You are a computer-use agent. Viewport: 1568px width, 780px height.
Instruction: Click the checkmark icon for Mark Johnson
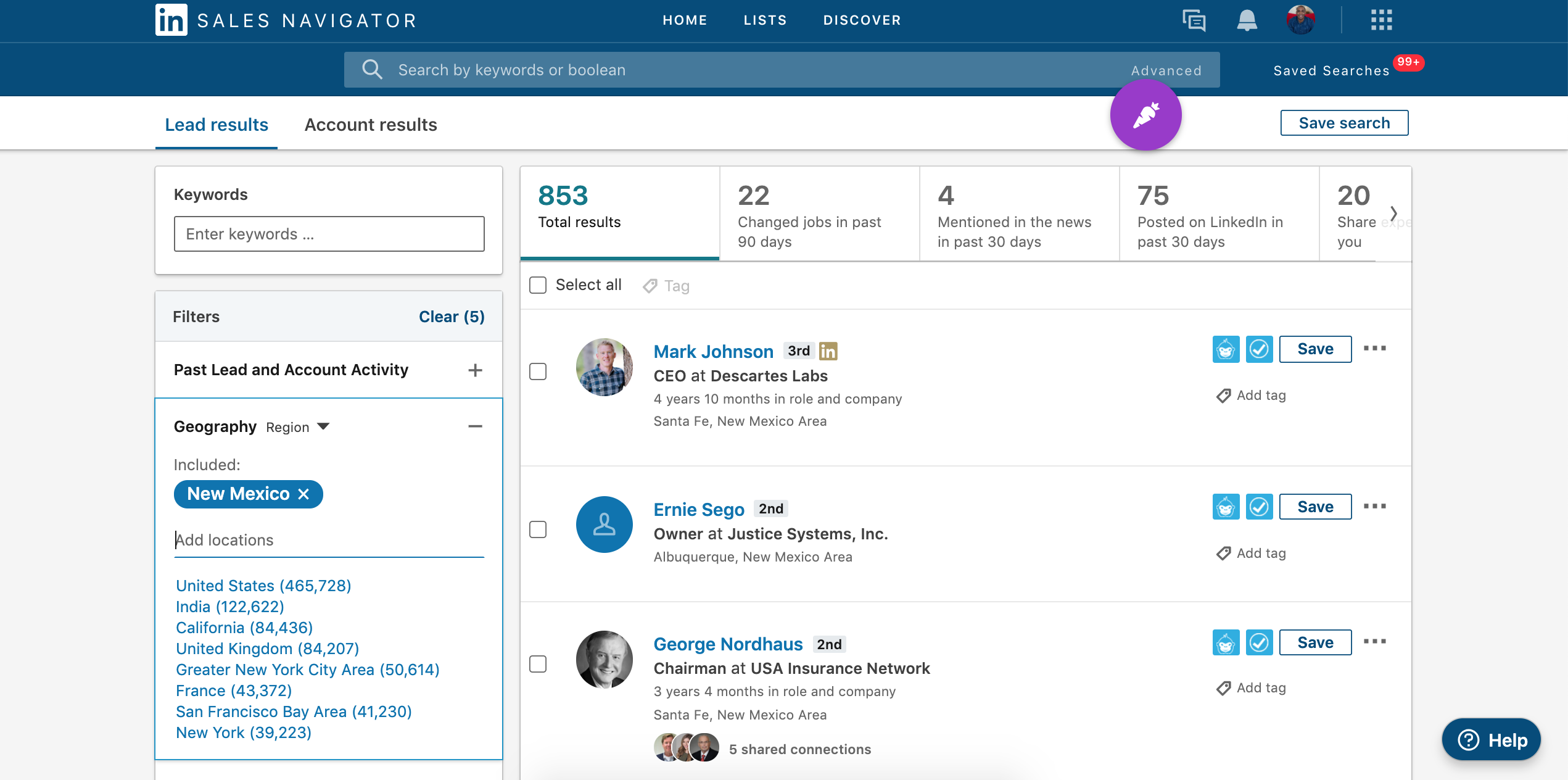[x=1259, y=349]
